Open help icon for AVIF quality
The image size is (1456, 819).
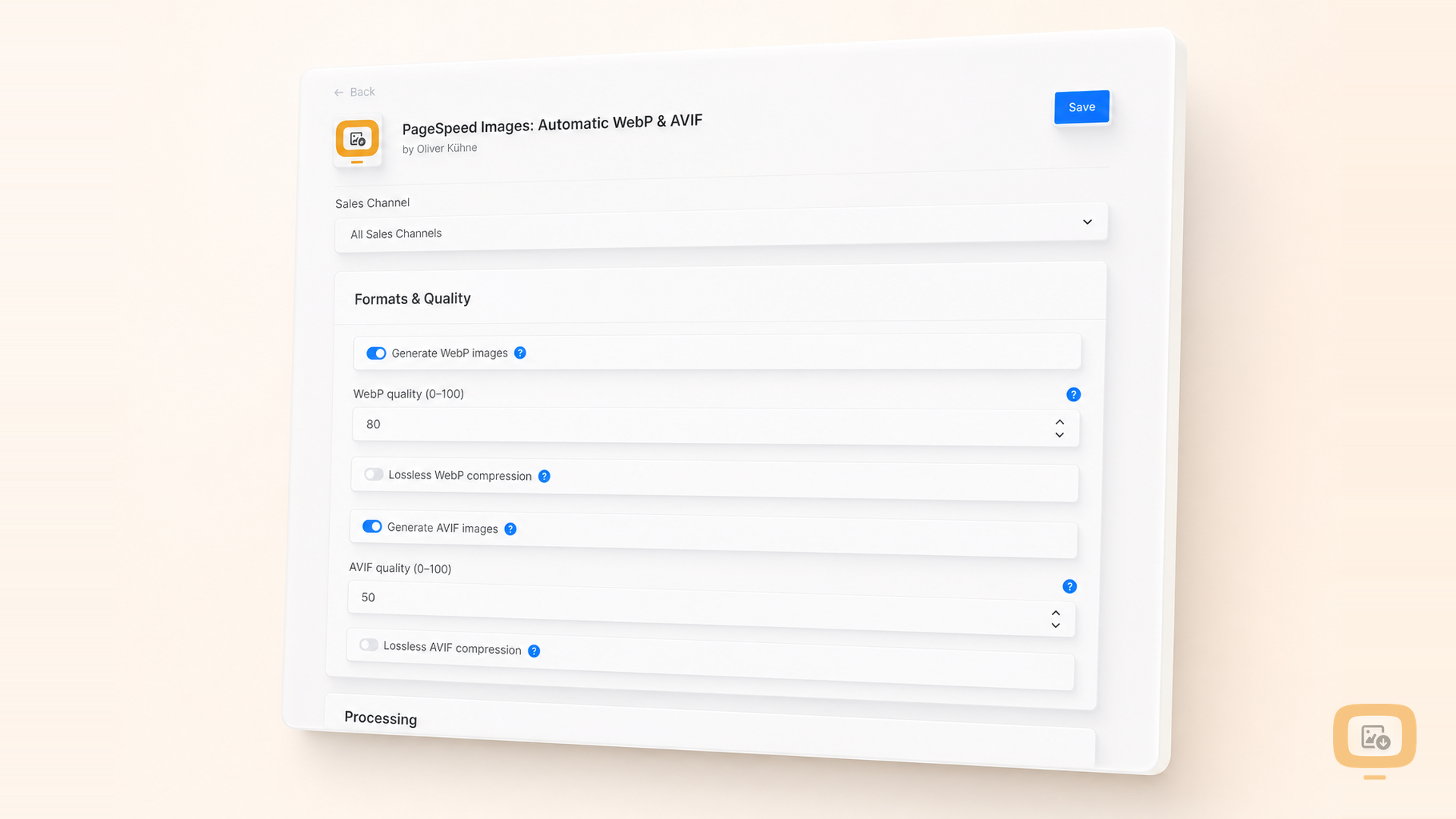pyautogui.click(x=1069, y=586)
